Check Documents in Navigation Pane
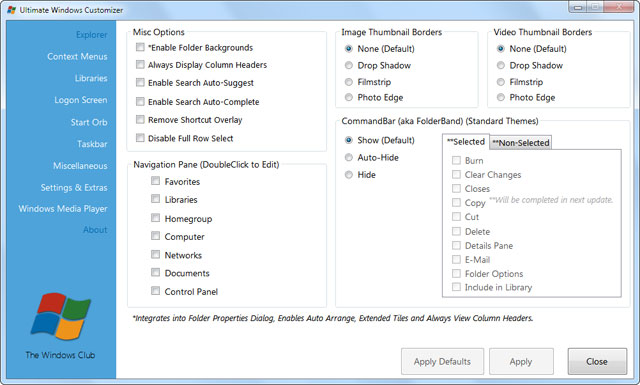 coord(155,272)
